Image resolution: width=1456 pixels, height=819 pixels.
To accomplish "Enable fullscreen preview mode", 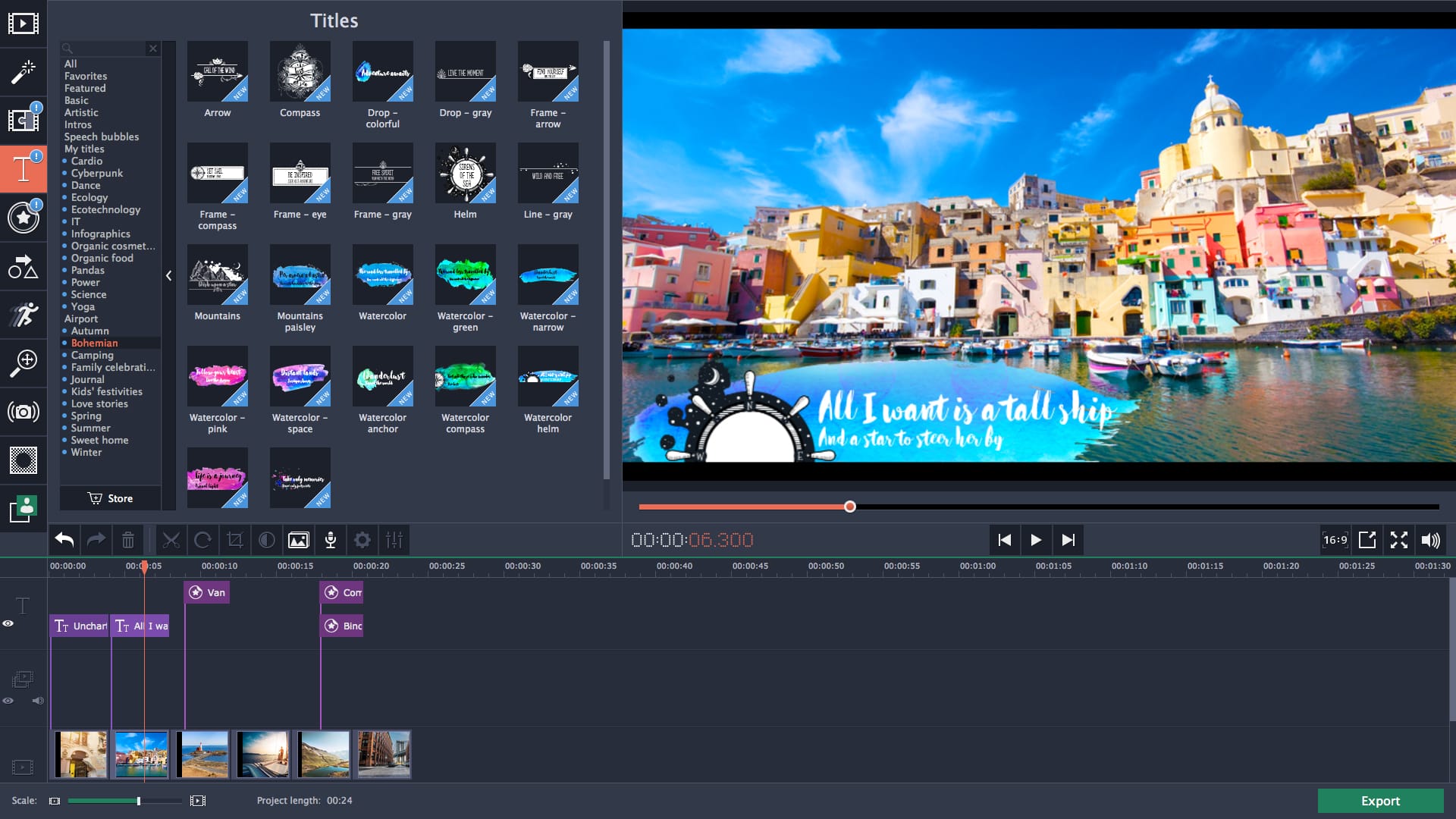I will point(1399,540).
